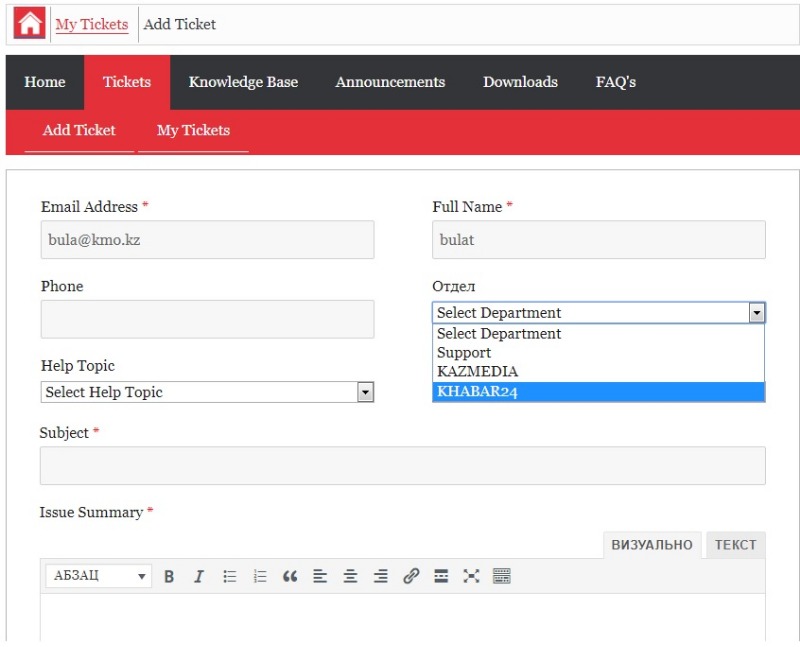800x647 pixels.
Task: Insert a numbered list
Action: (x=260, y=576)
